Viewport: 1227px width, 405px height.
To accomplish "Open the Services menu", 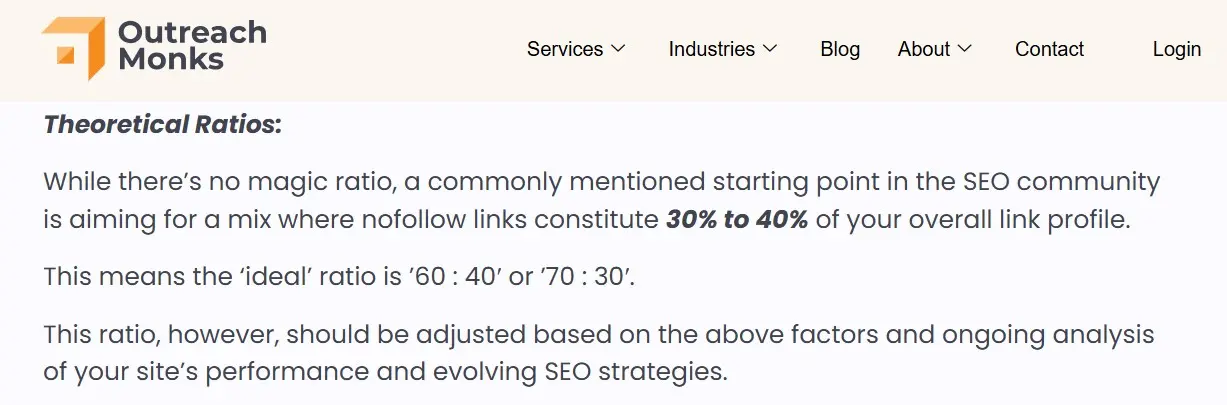I will pyautogui.click(x=565, y=49).
